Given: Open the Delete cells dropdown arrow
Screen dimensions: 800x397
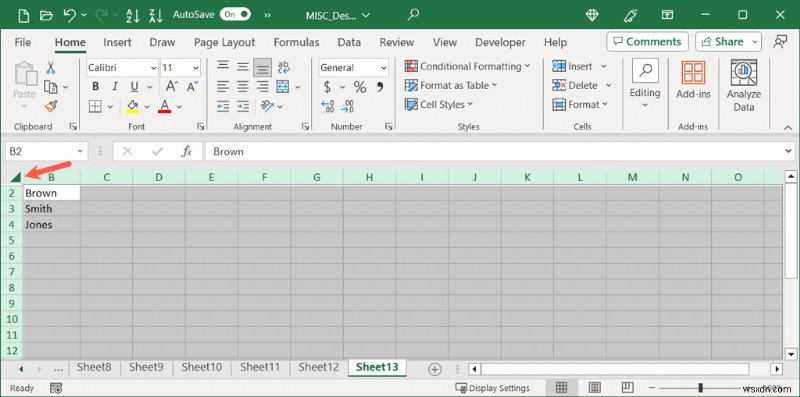Looking at the screenshot, I should [608, 85].
